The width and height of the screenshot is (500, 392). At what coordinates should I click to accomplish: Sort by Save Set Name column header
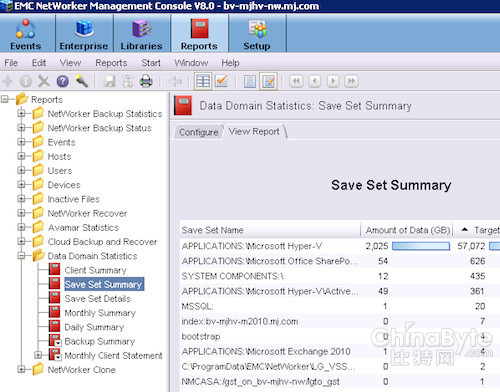point(270,230)
